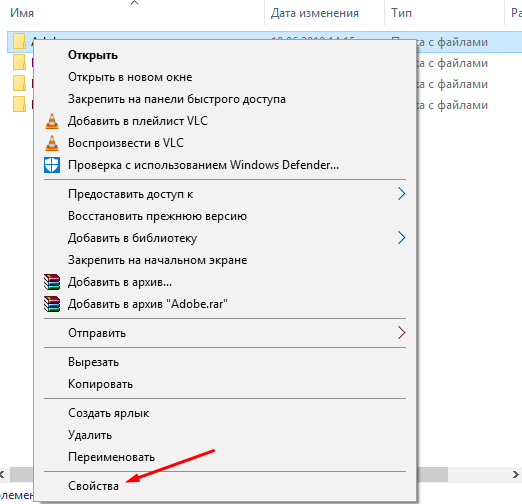Click the WinRAR icon beside Добавить в архив...
Viewport: 522px width, 504px height.
tap(52, 282)
